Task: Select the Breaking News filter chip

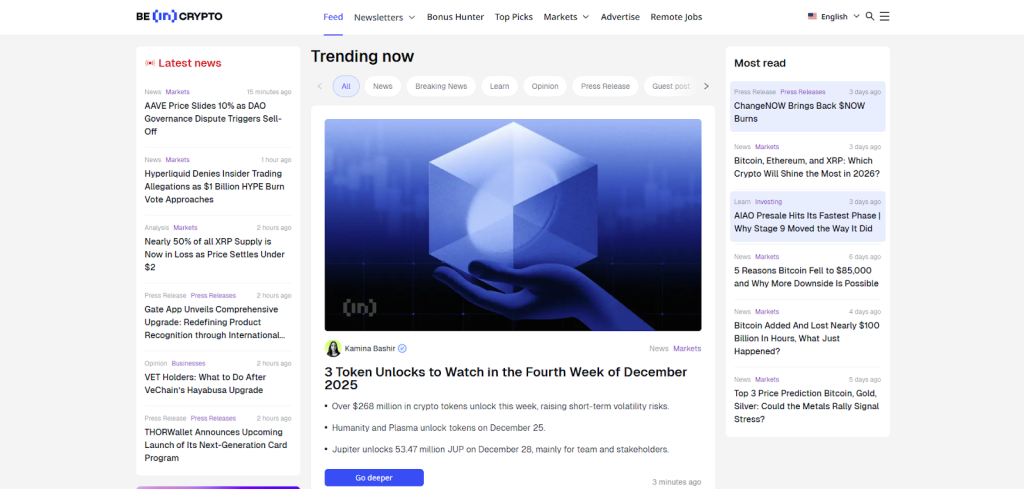Action: click(x=441, y=86)
